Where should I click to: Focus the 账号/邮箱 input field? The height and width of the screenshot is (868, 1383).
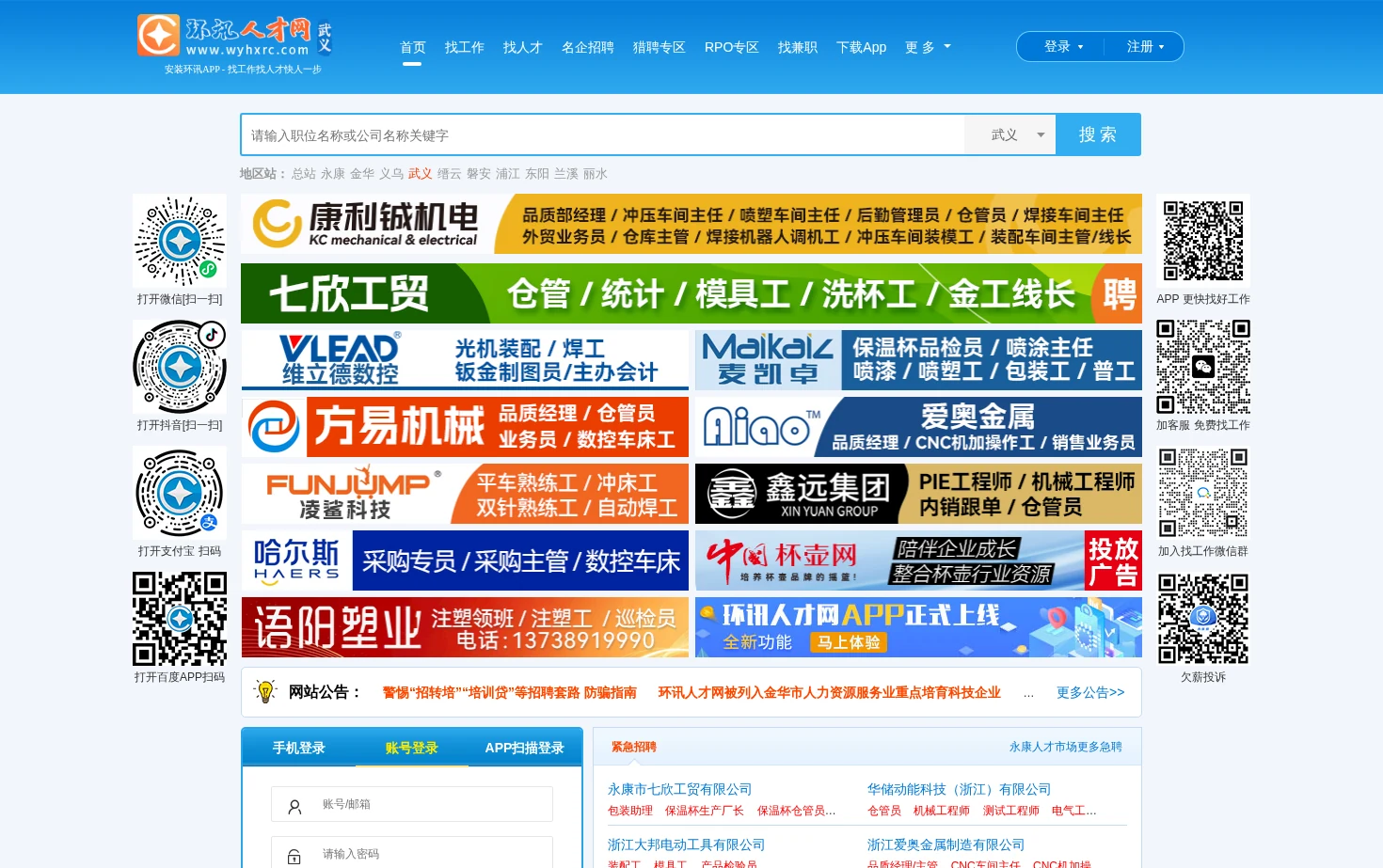pos(412,804)
